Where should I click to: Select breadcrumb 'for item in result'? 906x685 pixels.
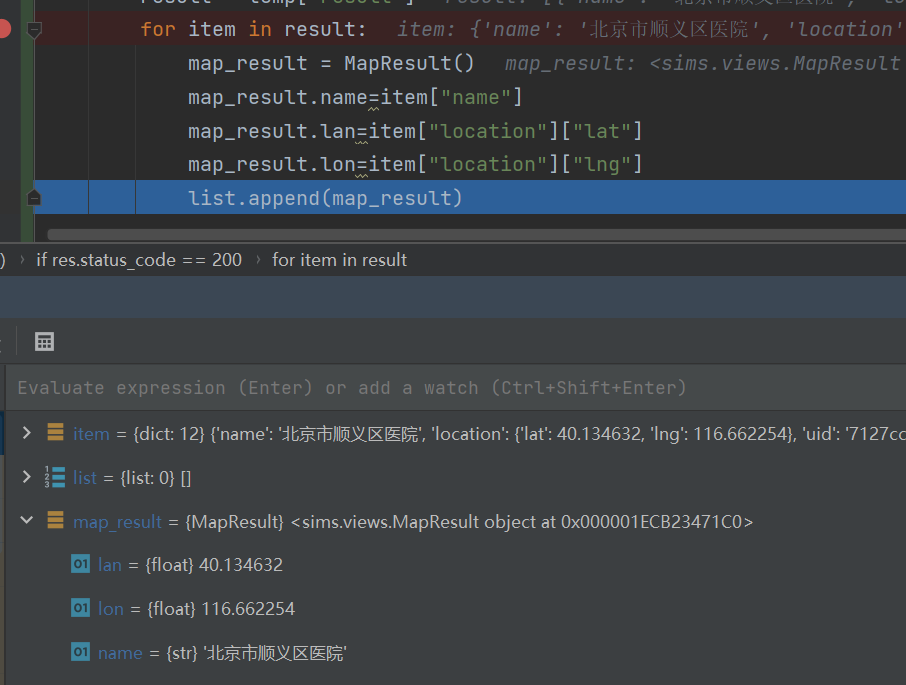tap(339, 260)
